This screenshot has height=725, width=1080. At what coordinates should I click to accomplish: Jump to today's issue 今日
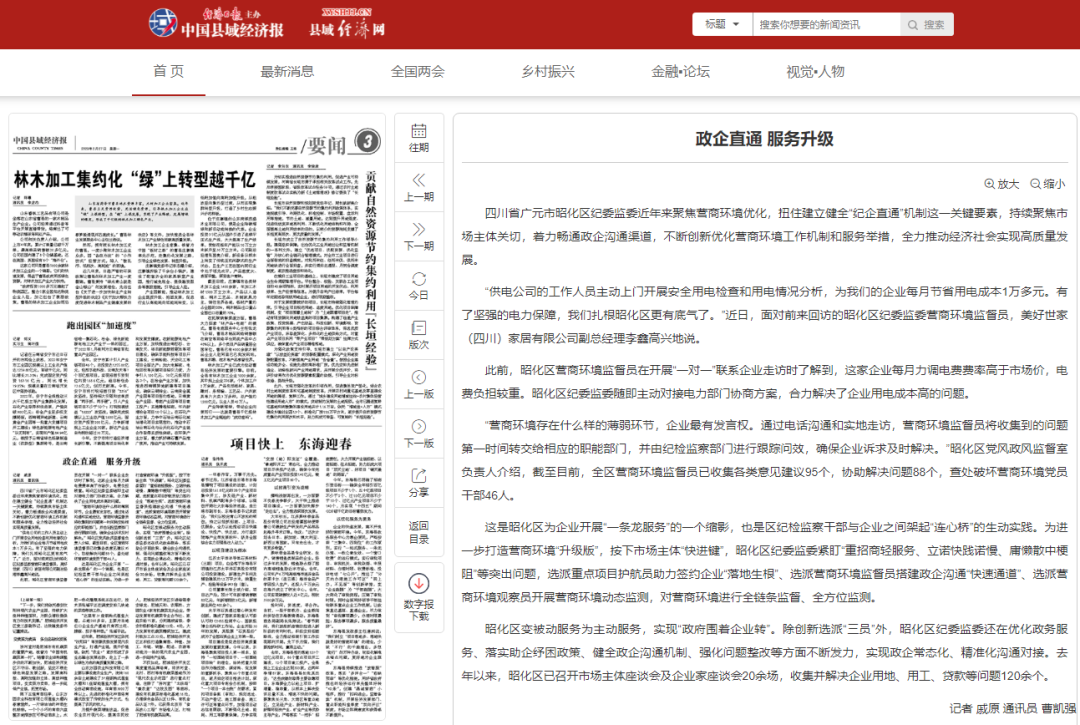[x=419, y=286]
